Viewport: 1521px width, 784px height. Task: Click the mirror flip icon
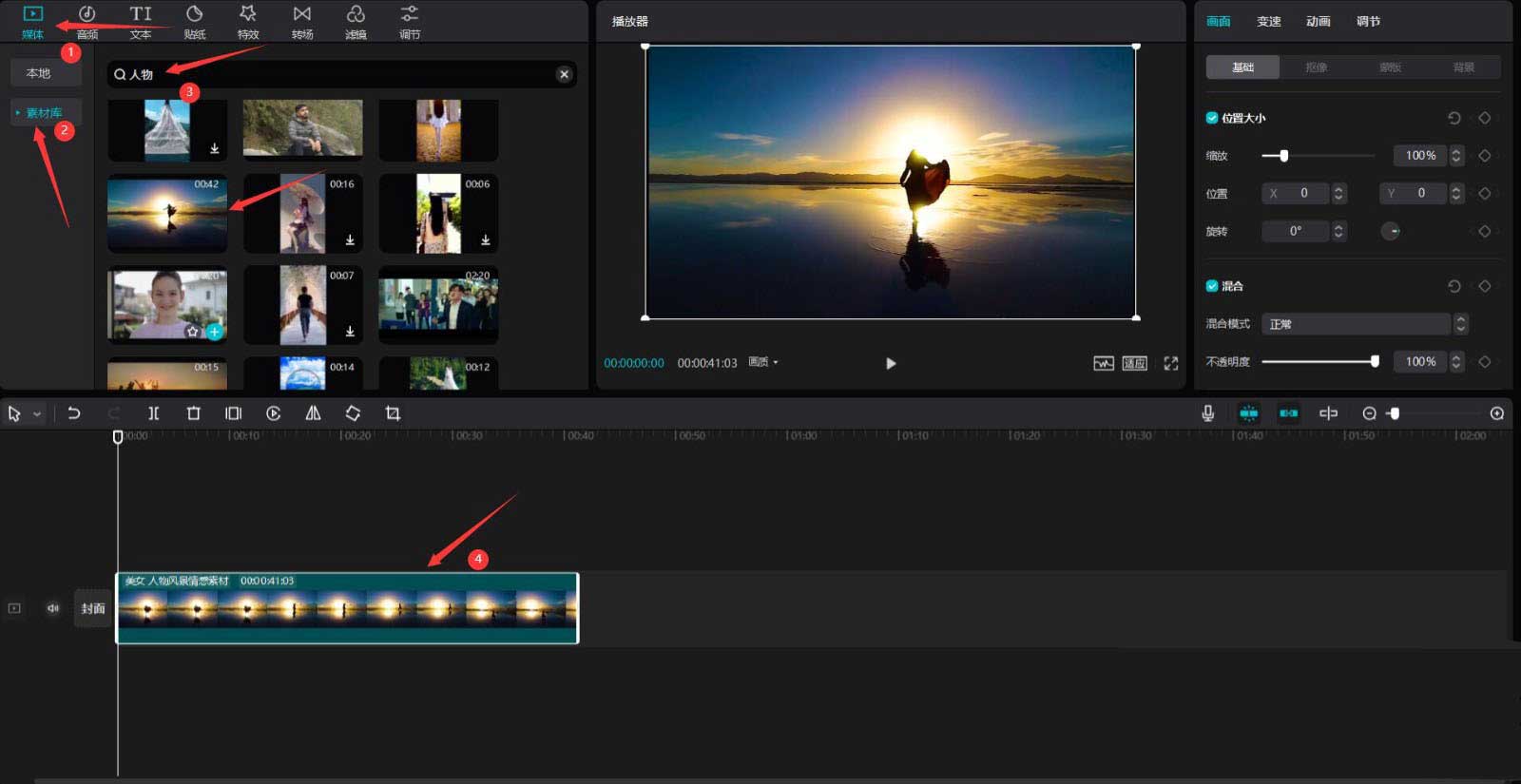(313, 413)
